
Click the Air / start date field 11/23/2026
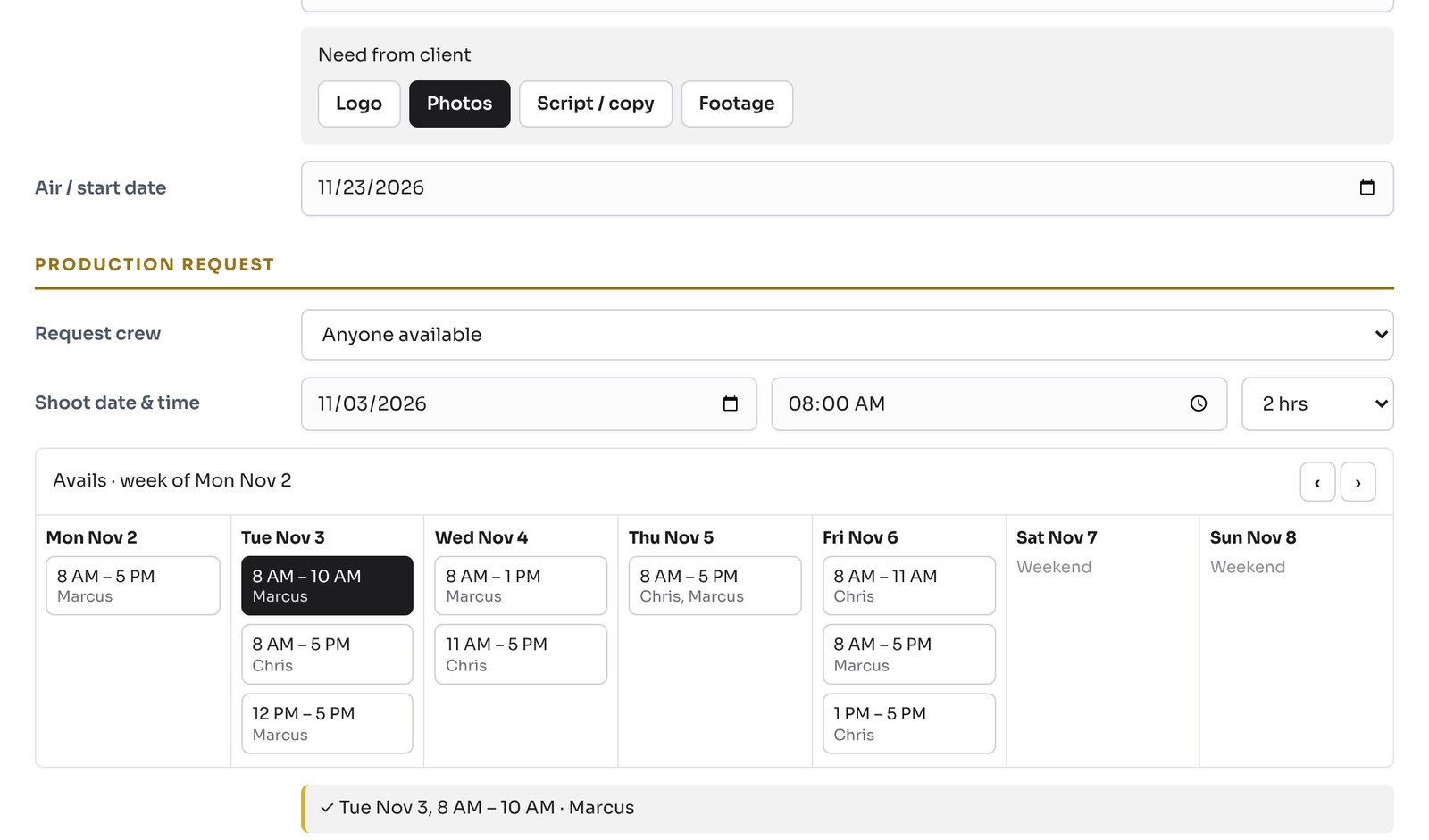pyautogui.click(x=847, y=188)
